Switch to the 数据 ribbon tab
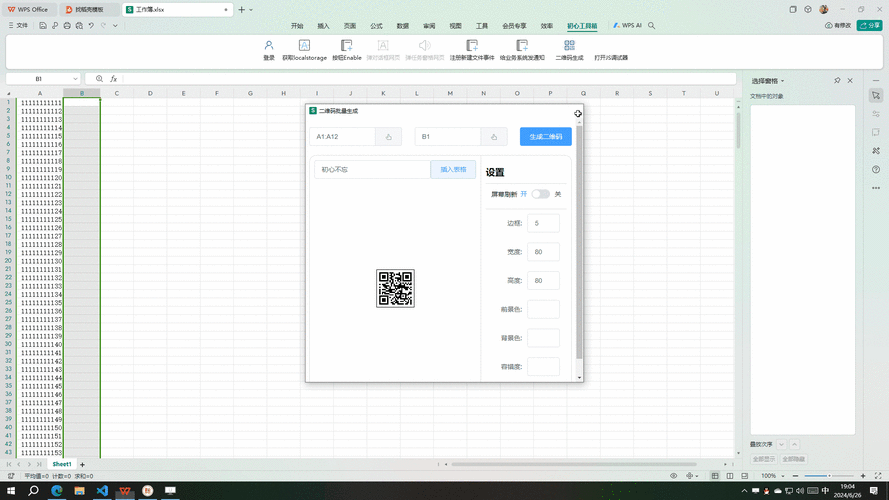This screenshot has width=889, height=500. (x=403, y=26)
